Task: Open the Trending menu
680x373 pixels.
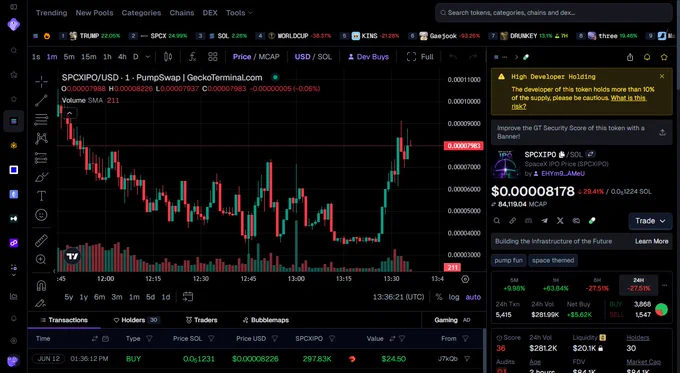Action: (x=52, y=13)
